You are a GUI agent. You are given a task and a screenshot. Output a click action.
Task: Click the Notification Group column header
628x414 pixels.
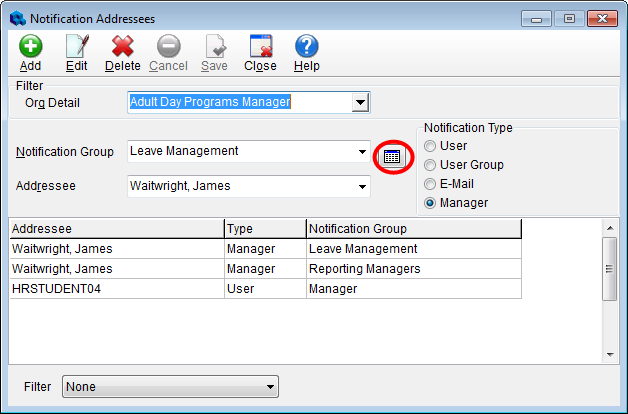tap(413, 229)
